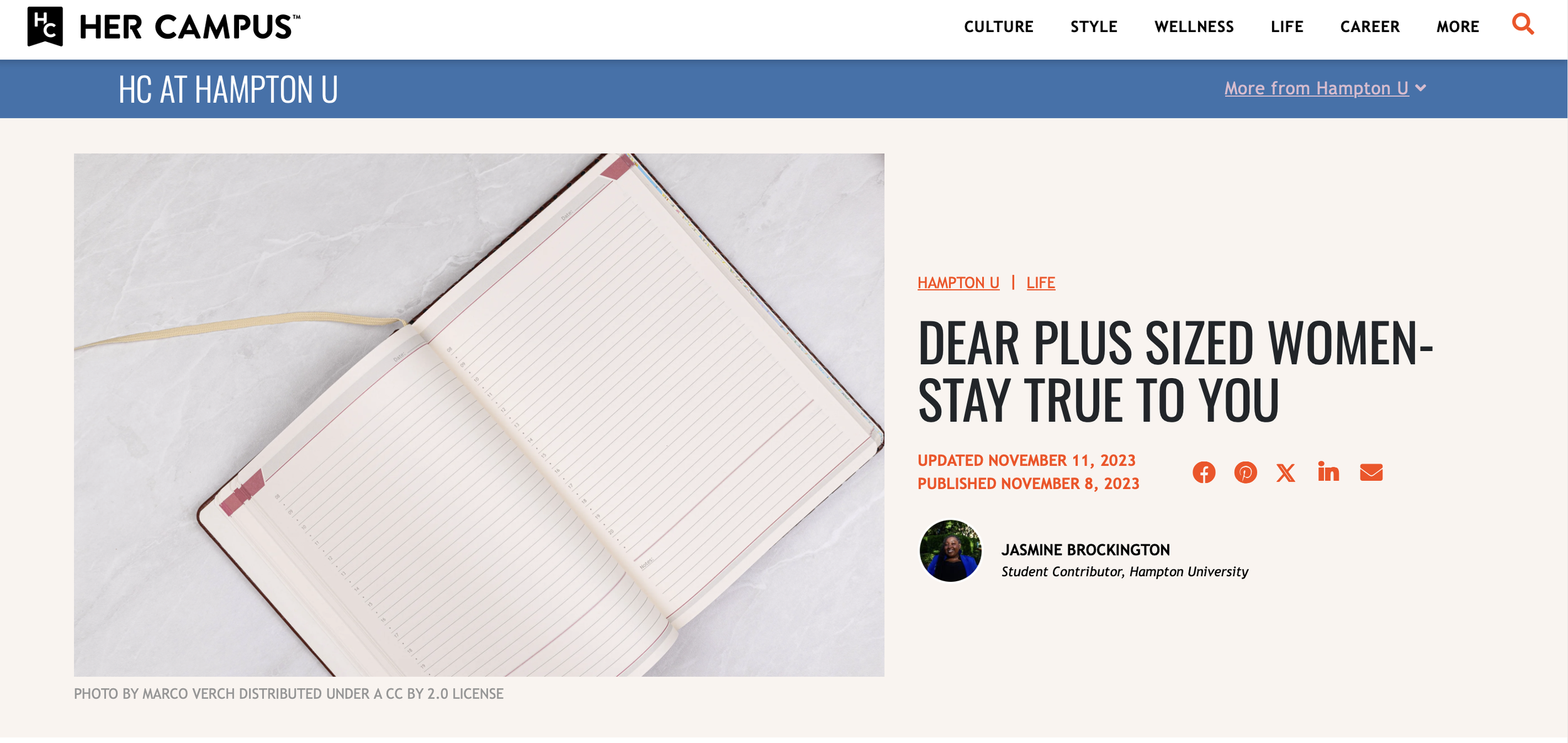Share the article on X
This screenshot has width=1568, height=743.
1286,473
